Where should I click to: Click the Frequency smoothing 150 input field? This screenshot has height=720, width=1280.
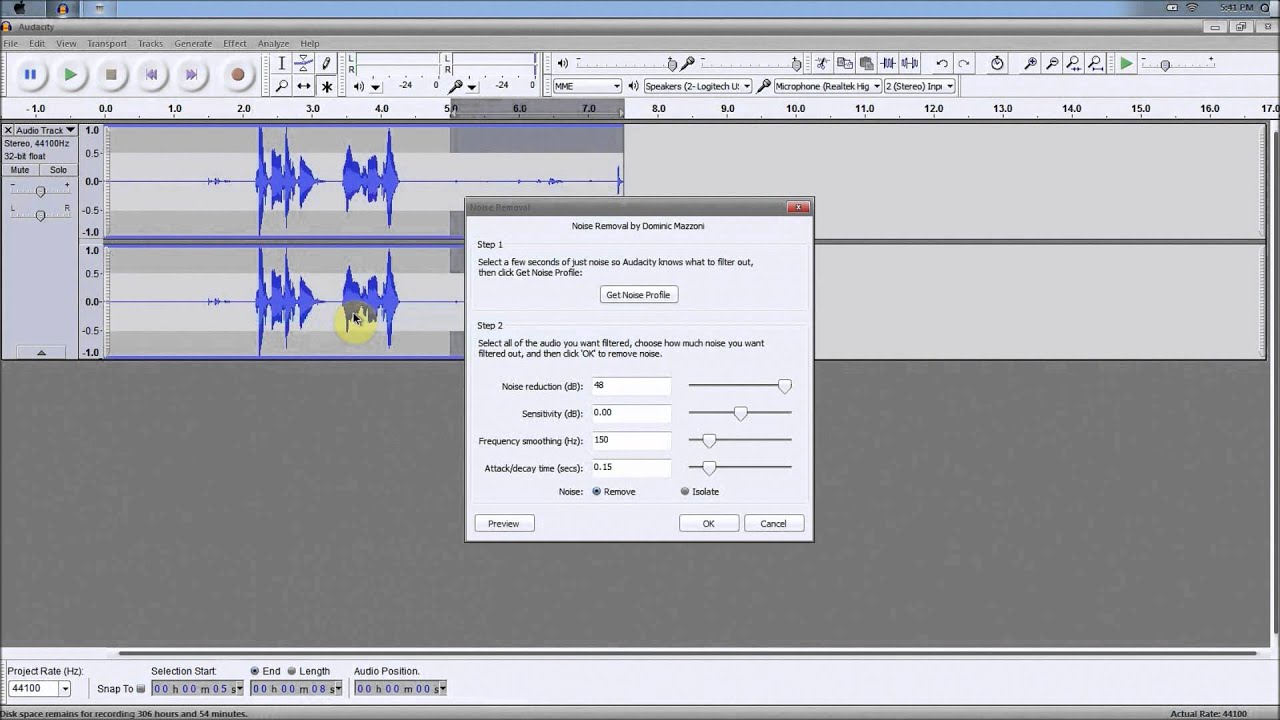tap(630, 440)
